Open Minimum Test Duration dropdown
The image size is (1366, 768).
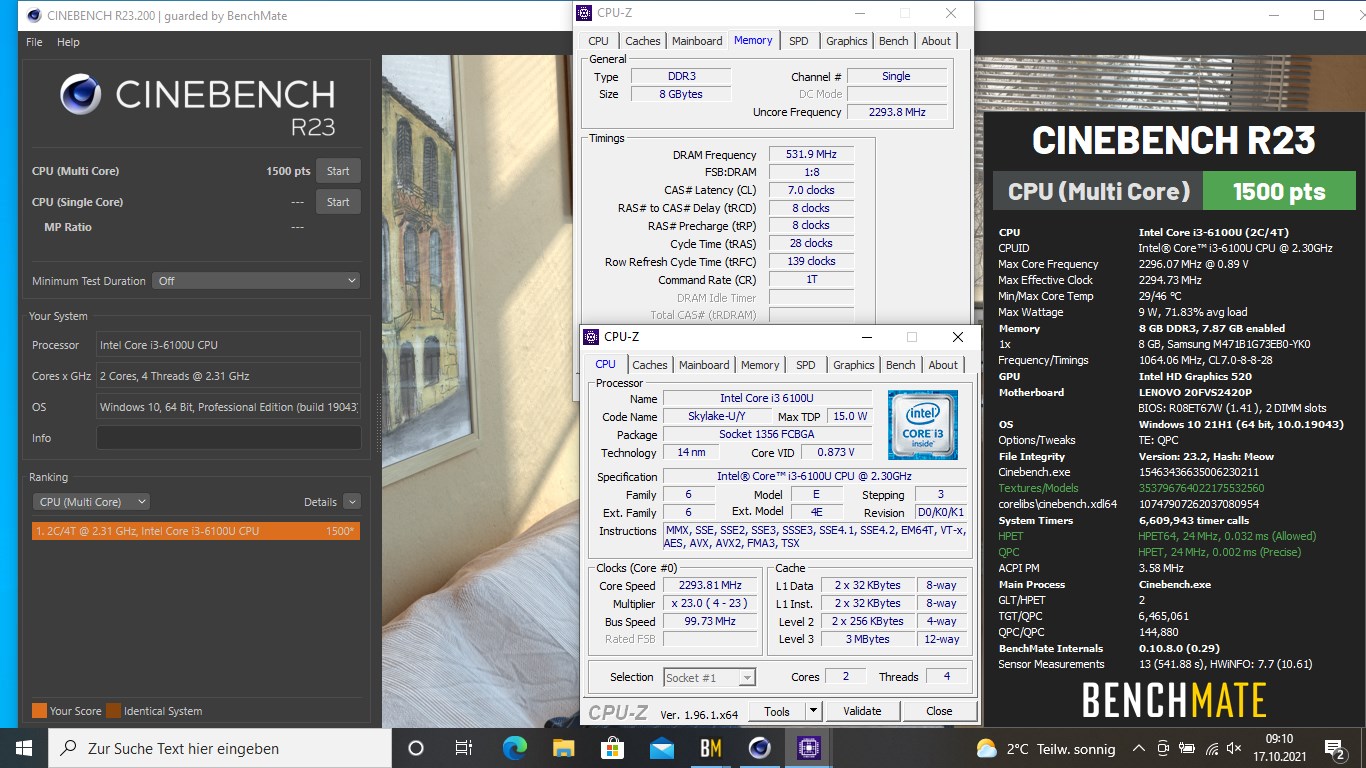[257, 281]
